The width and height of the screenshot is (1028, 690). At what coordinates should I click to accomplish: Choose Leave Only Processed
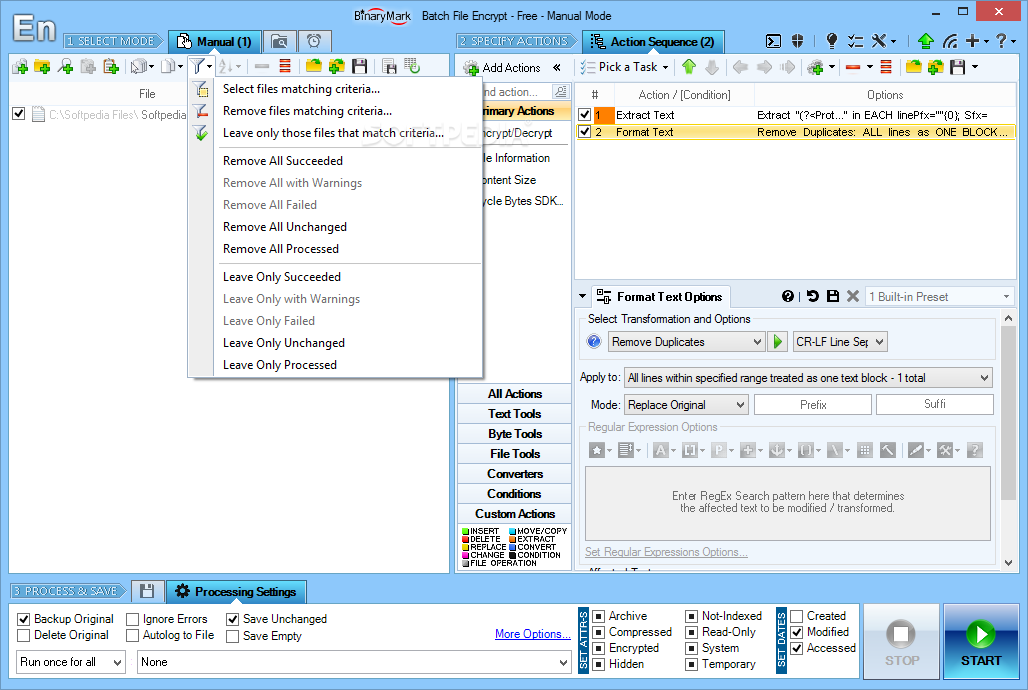[279, 365]
